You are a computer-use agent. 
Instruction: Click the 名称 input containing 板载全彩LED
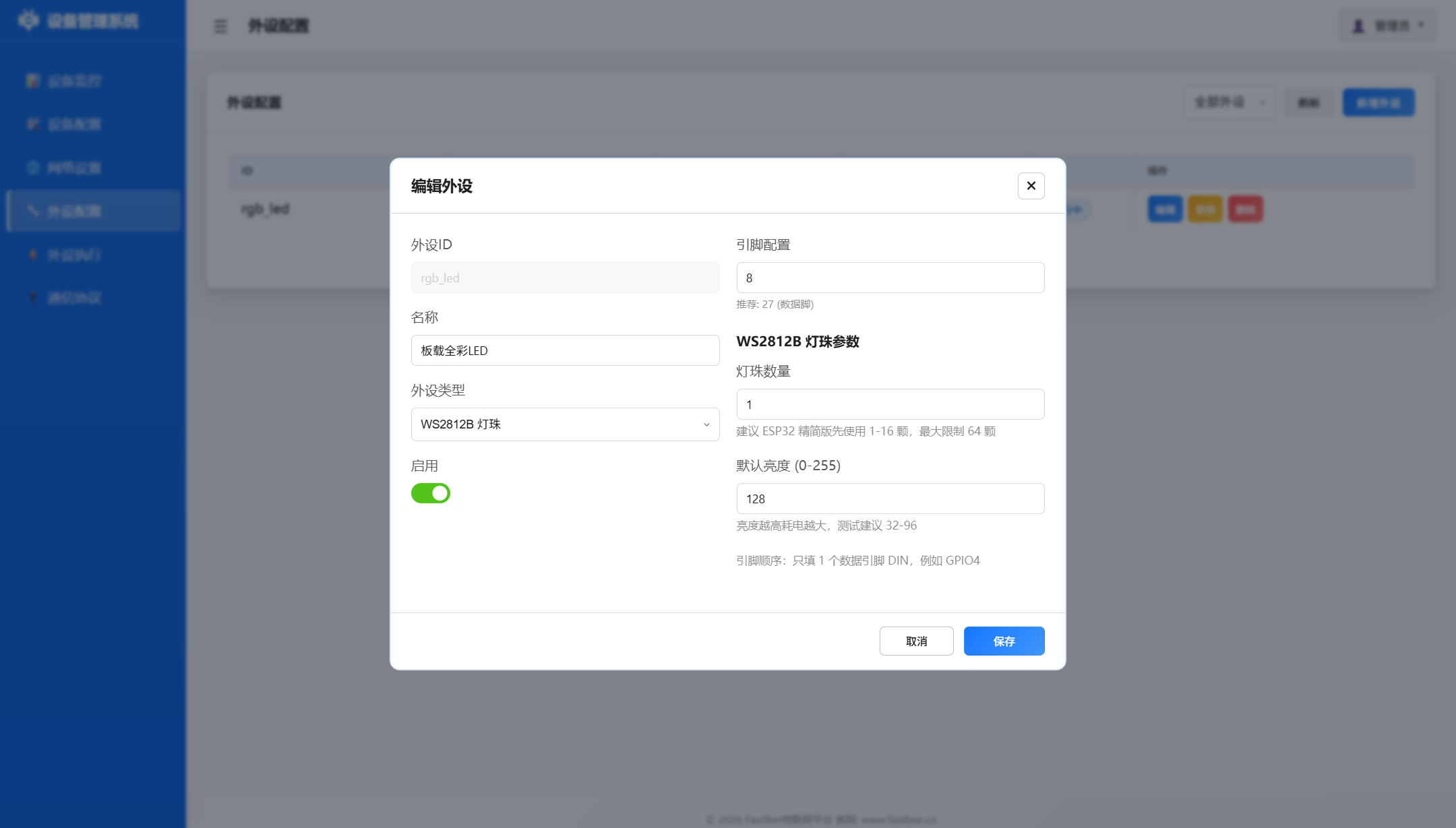click(x=565, y=350)
